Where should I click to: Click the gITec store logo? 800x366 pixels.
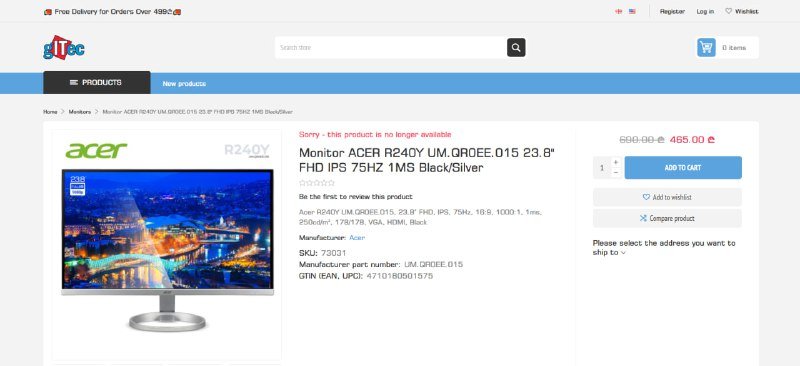pyautogui.click(x=64, y=47)
